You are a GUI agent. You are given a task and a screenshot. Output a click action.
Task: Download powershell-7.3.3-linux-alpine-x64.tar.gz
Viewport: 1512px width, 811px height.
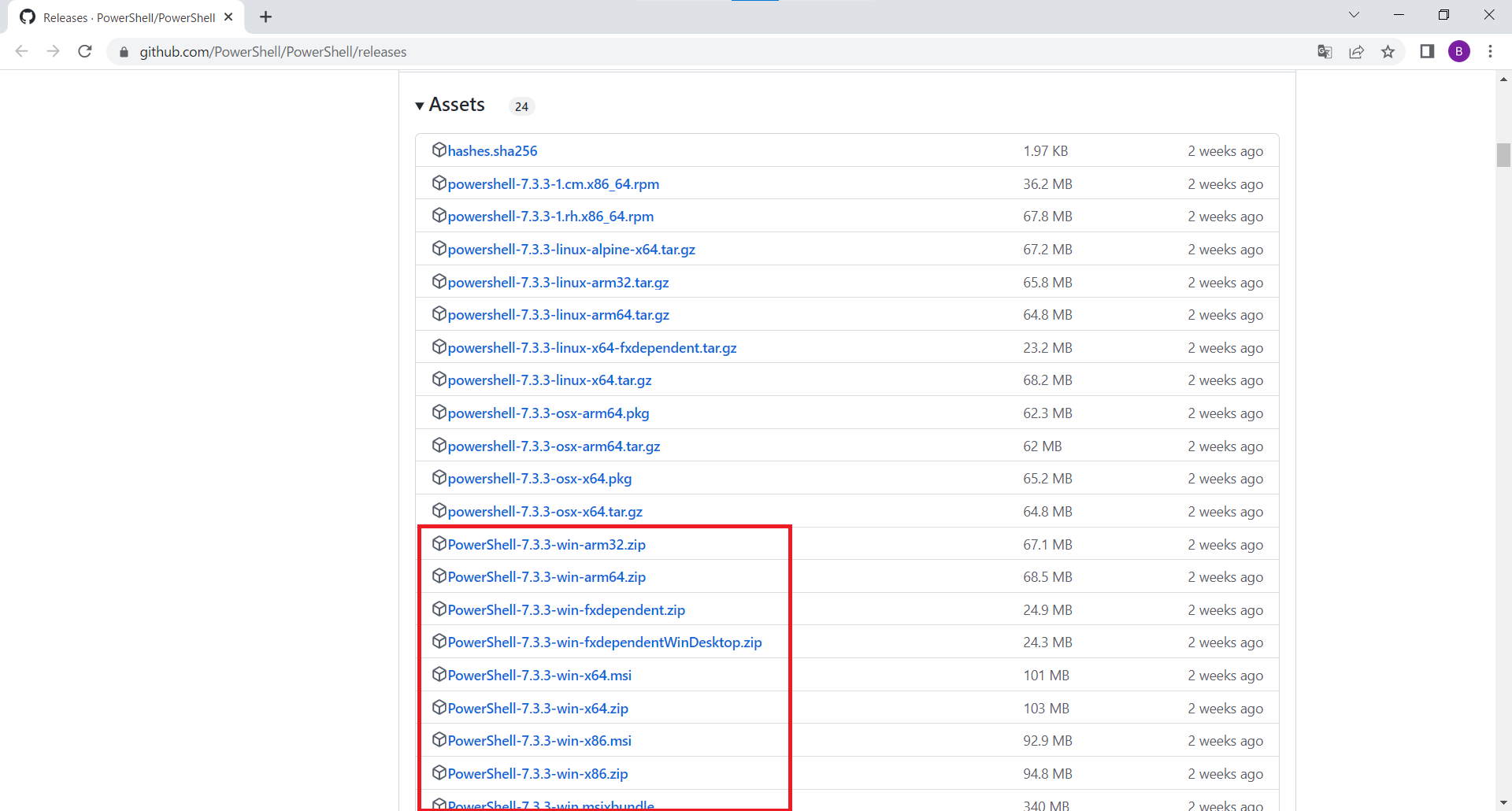pyautogui.click(x=572, y=250)
